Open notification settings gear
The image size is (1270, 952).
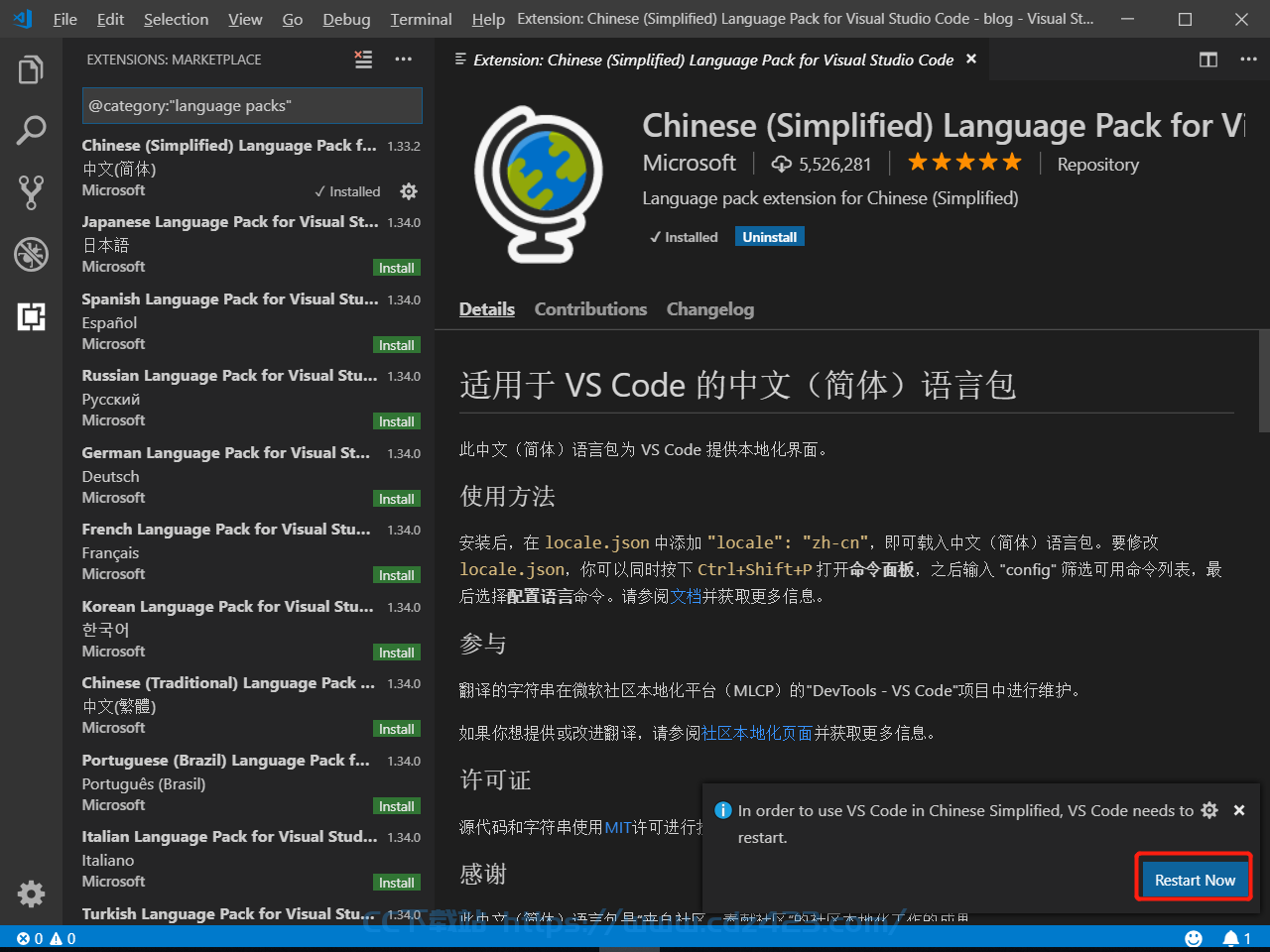(x=1209, y=810)
